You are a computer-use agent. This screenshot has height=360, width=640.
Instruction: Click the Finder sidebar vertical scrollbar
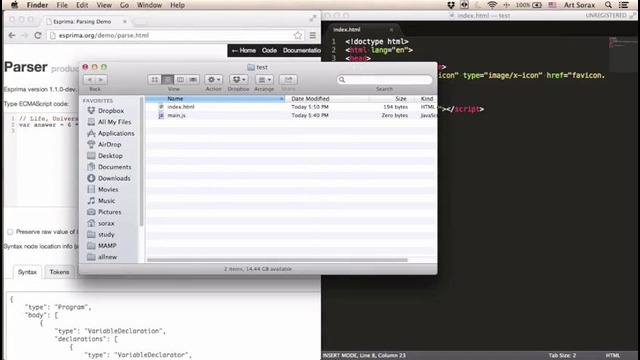click(142, 161)
